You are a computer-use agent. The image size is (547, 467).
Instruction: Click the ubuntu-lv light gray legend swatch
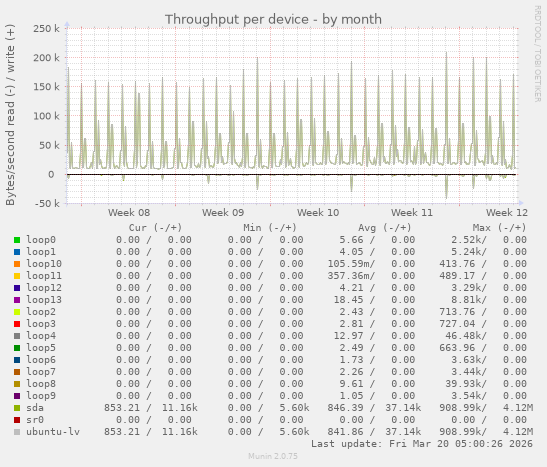[x=17, y=432]
